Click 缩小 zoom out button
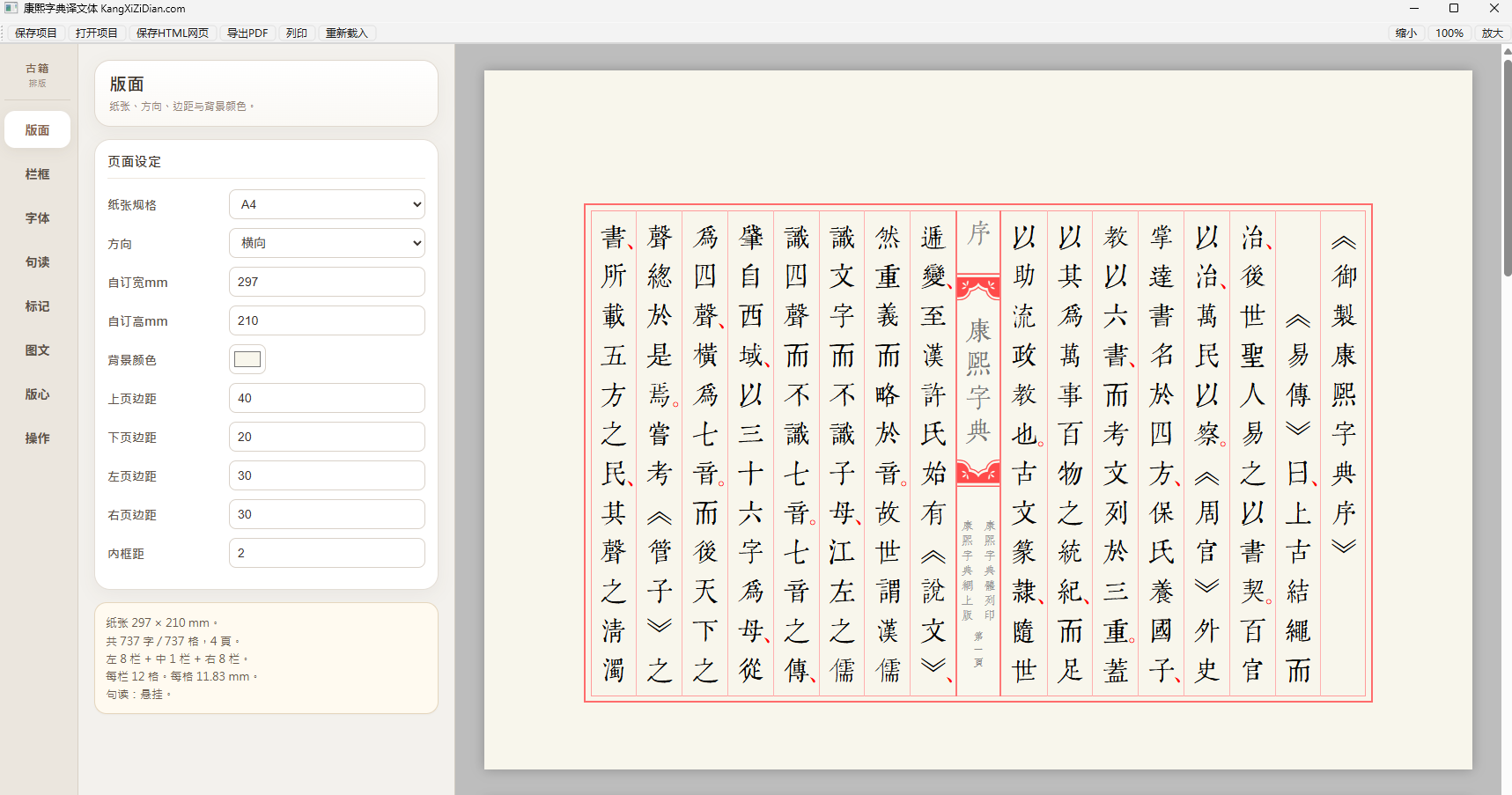The height and width of the screenshot is (795, 1512). 1406,33
